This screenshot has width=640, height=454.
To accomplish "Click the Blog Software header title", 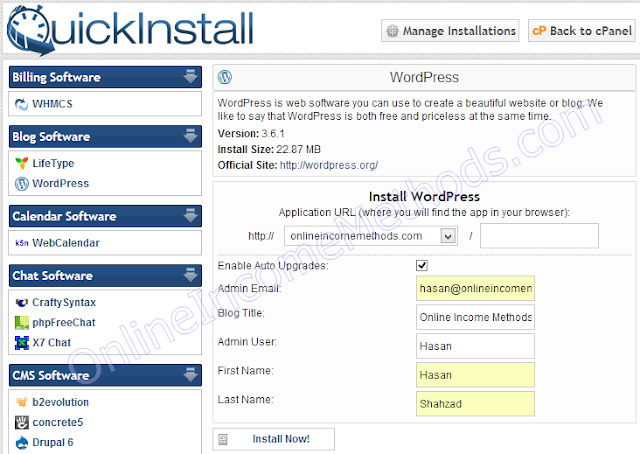I will [x=51, y=136].
